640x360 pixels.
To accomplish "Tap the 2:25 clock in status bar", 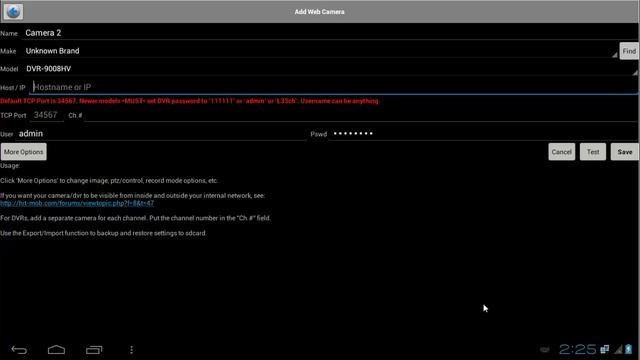I will point(578,349).
